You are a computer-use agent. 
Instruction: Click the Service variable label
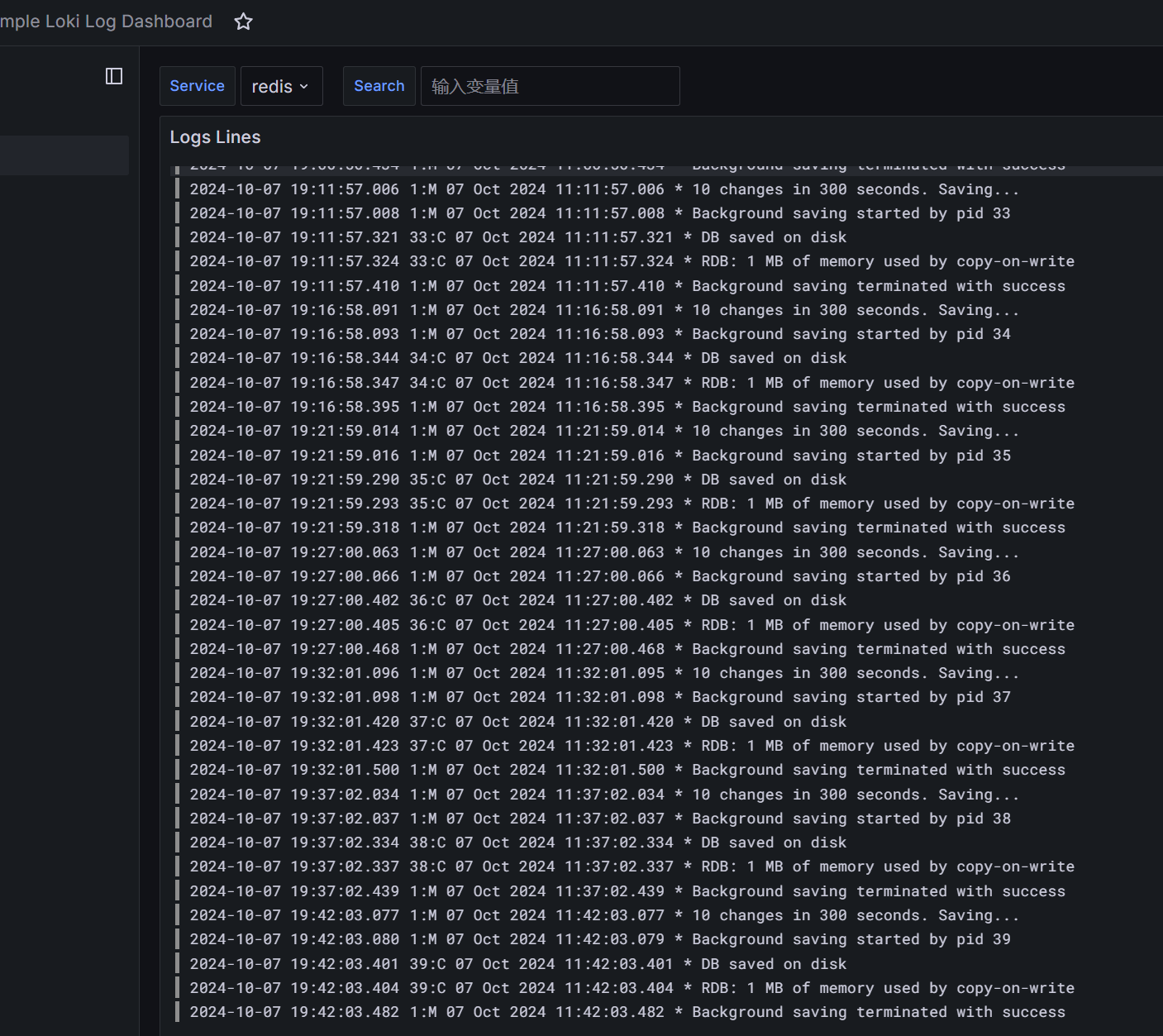coord(197,86)
